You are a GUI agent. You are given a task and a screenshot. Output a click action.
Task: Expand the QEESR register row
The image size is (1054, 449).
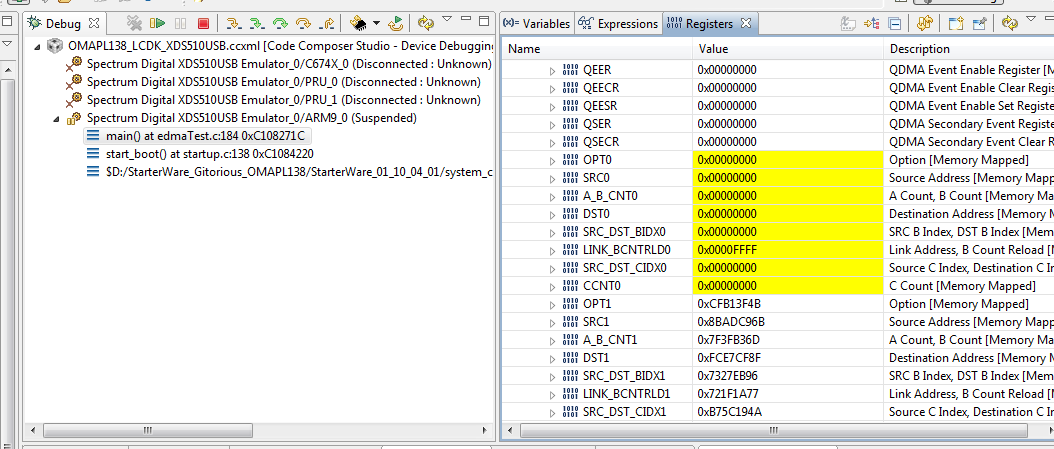(x=553, y=106)
